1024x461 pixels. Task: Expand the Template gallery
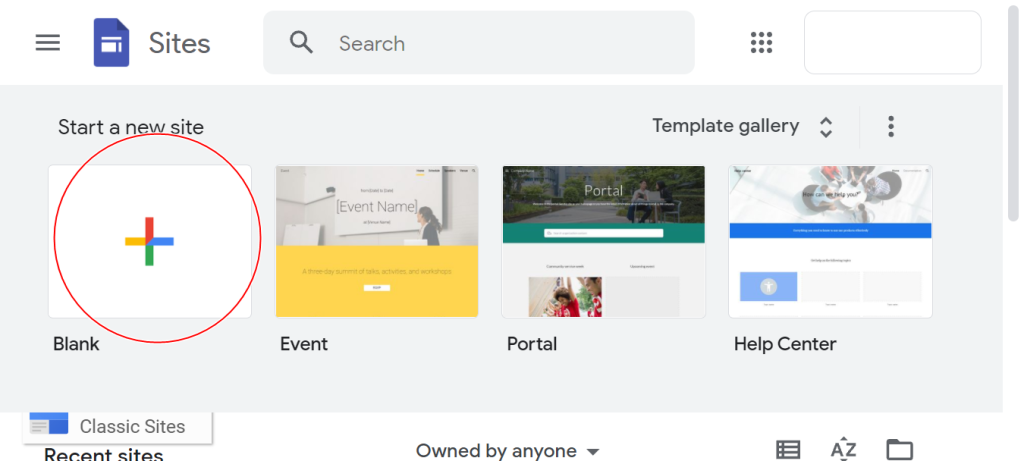(743, 126)
